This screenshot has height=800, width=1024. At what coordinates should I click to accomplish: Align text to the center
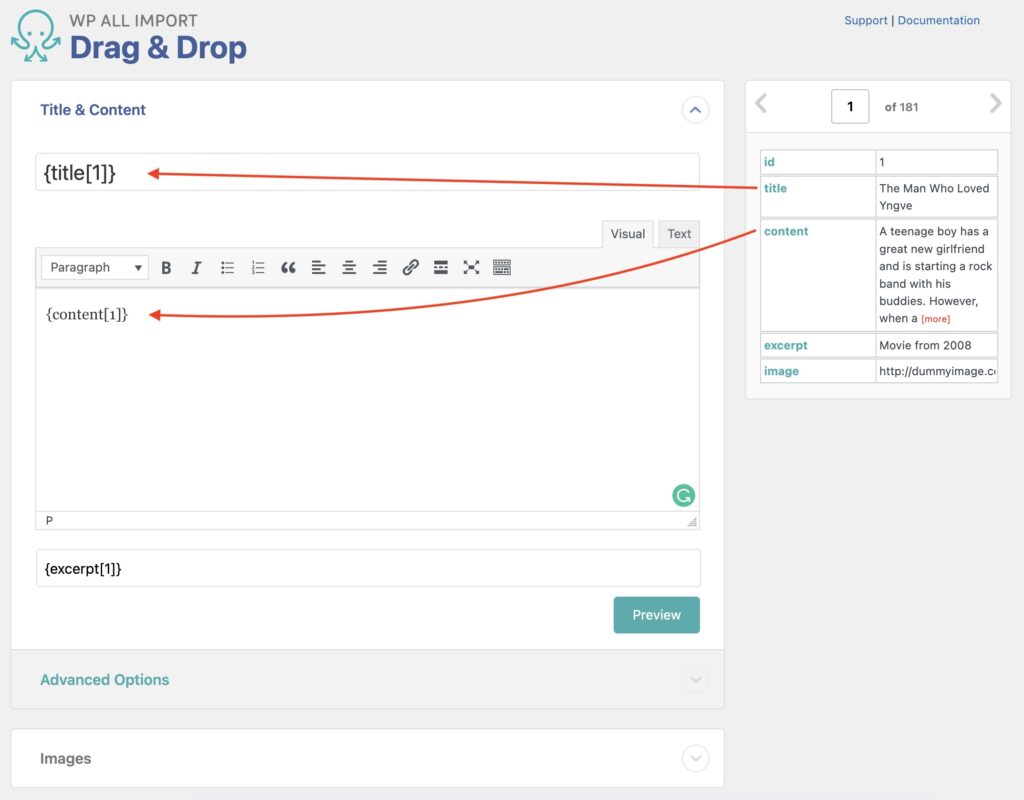pyautogui.click(x=348, y=267)
